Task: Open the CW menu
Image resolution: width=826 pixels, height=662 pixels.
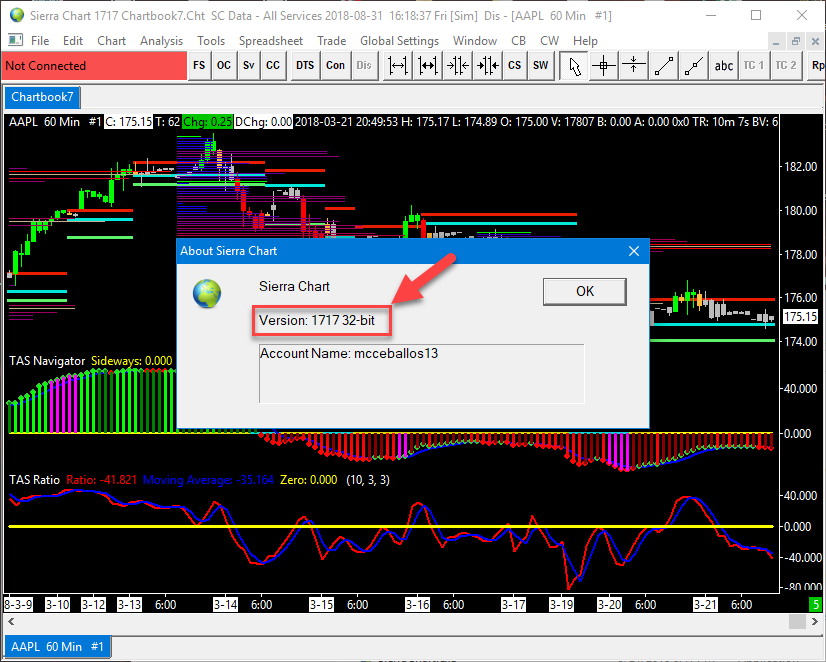Action: pyautogui.click(x=549, y=41)
